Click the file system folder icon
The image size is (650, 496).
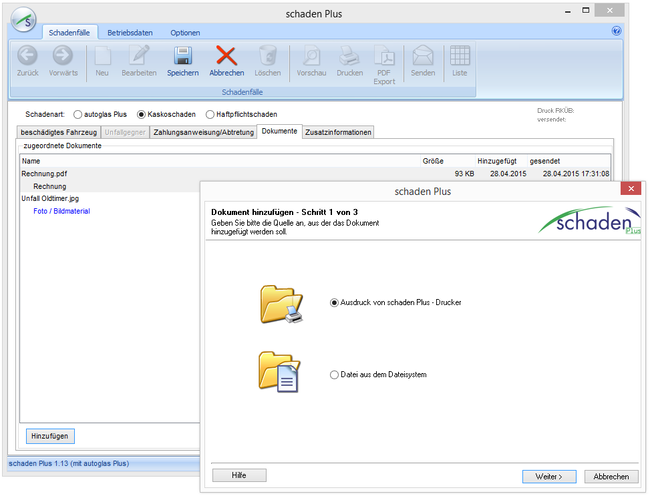click(x=281, y=374)
